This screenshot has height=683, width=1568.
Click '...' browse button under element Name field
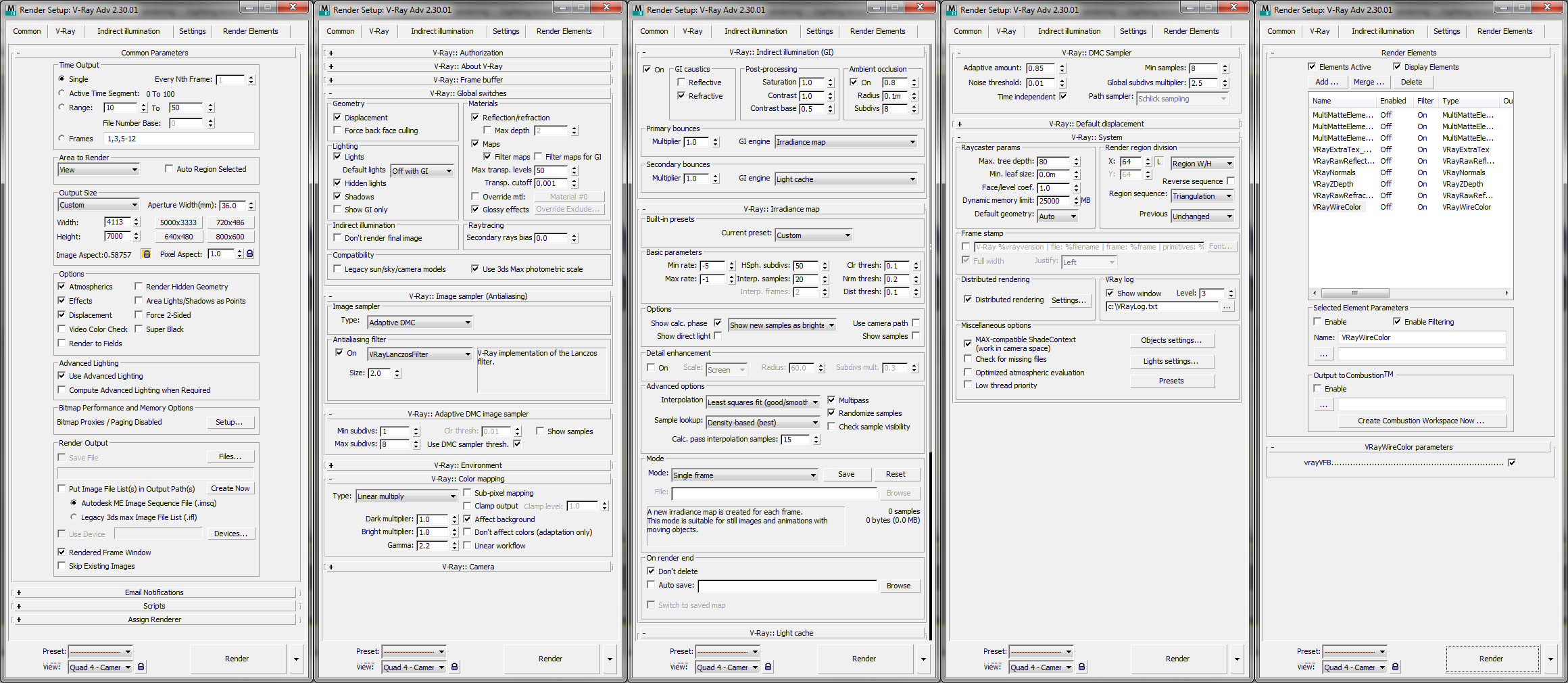click(1323, 354)
